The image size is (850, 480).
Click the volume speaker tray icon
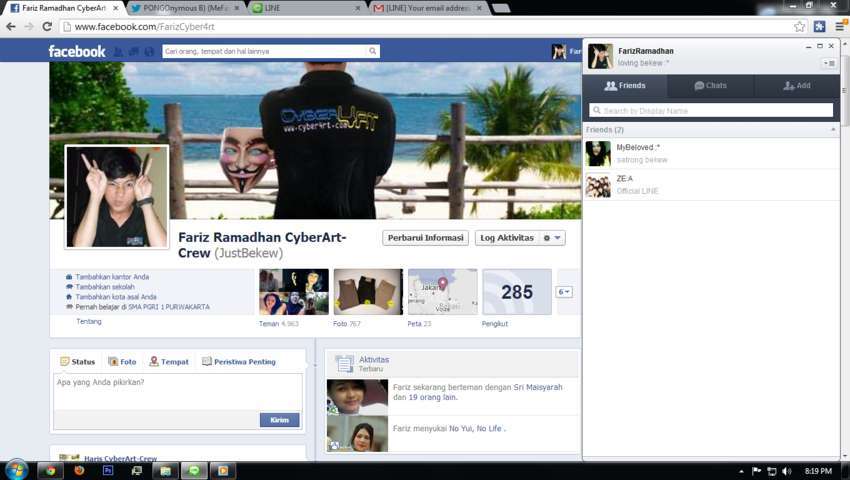[787, 471]
